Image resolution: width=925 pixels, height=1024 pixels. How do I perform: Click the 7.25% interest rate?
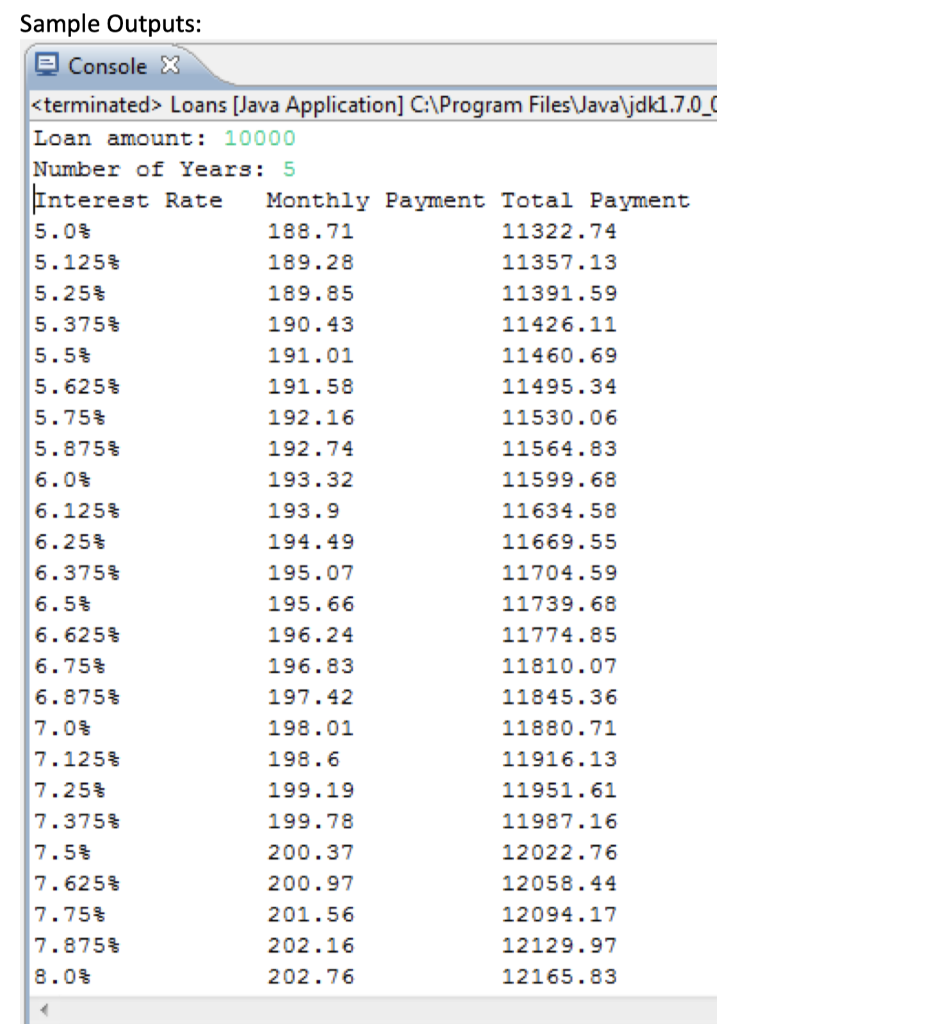pos(69,790)
